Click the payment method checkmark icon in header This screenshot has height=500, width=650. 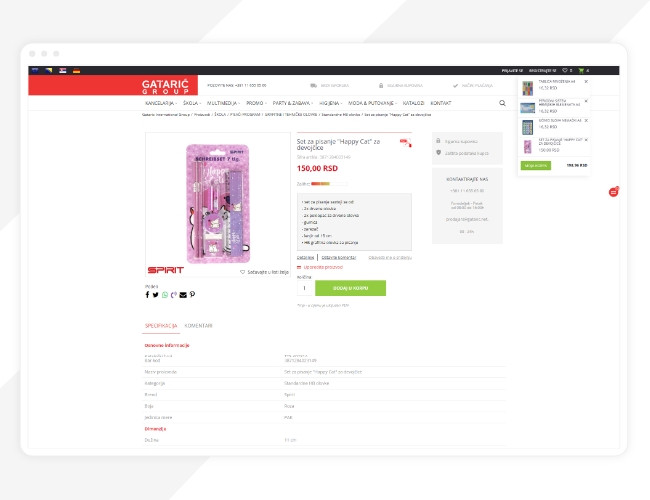(x=455, y=85)
